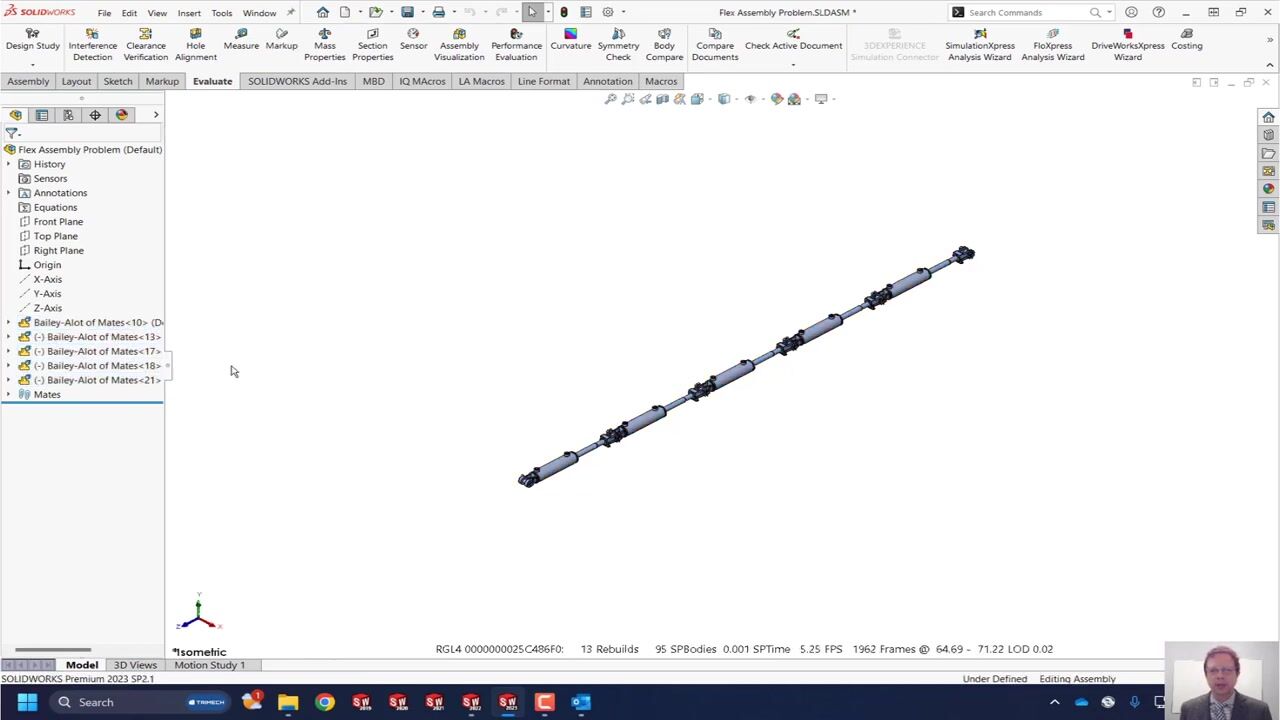Toggle Zoom to Fit in view toolbar

610,99
